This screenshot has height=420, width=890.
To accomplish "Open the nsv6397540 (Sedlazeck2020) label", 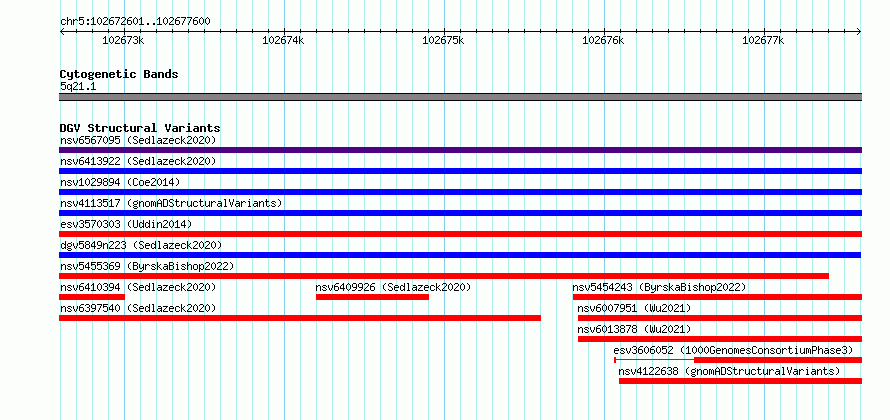I will (x=138, y=308).
